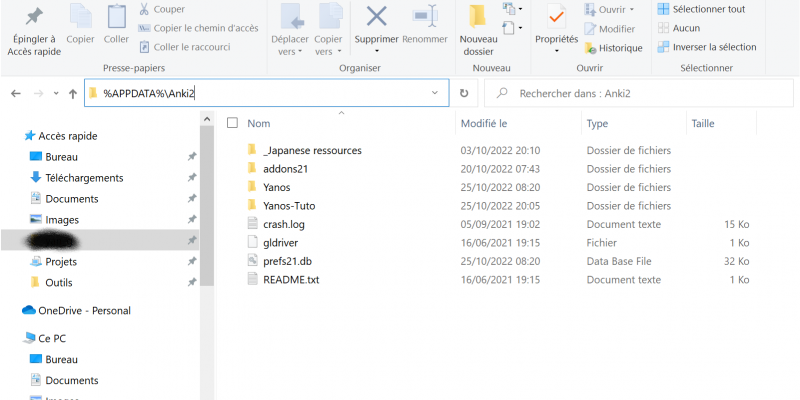Click the Renommer rename icon
The image size is (800, 400).
425,17
